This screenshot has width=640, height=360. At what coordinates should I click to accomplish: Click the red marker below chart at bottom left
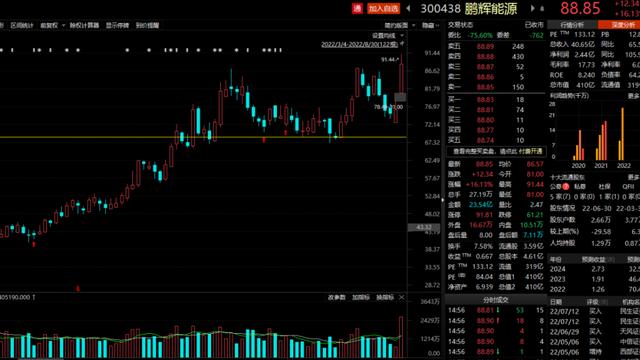coord(78,289)
